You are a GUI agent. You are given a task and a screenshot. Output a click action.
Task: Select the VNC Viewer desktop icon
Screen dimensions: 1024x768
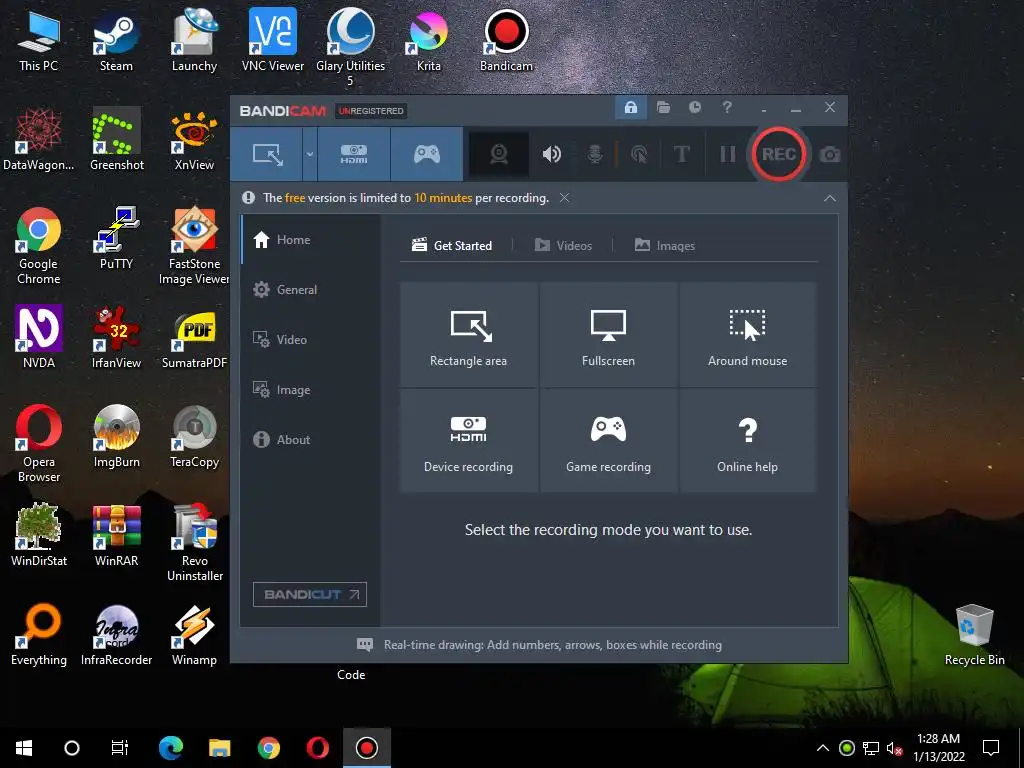pos(272,40)
